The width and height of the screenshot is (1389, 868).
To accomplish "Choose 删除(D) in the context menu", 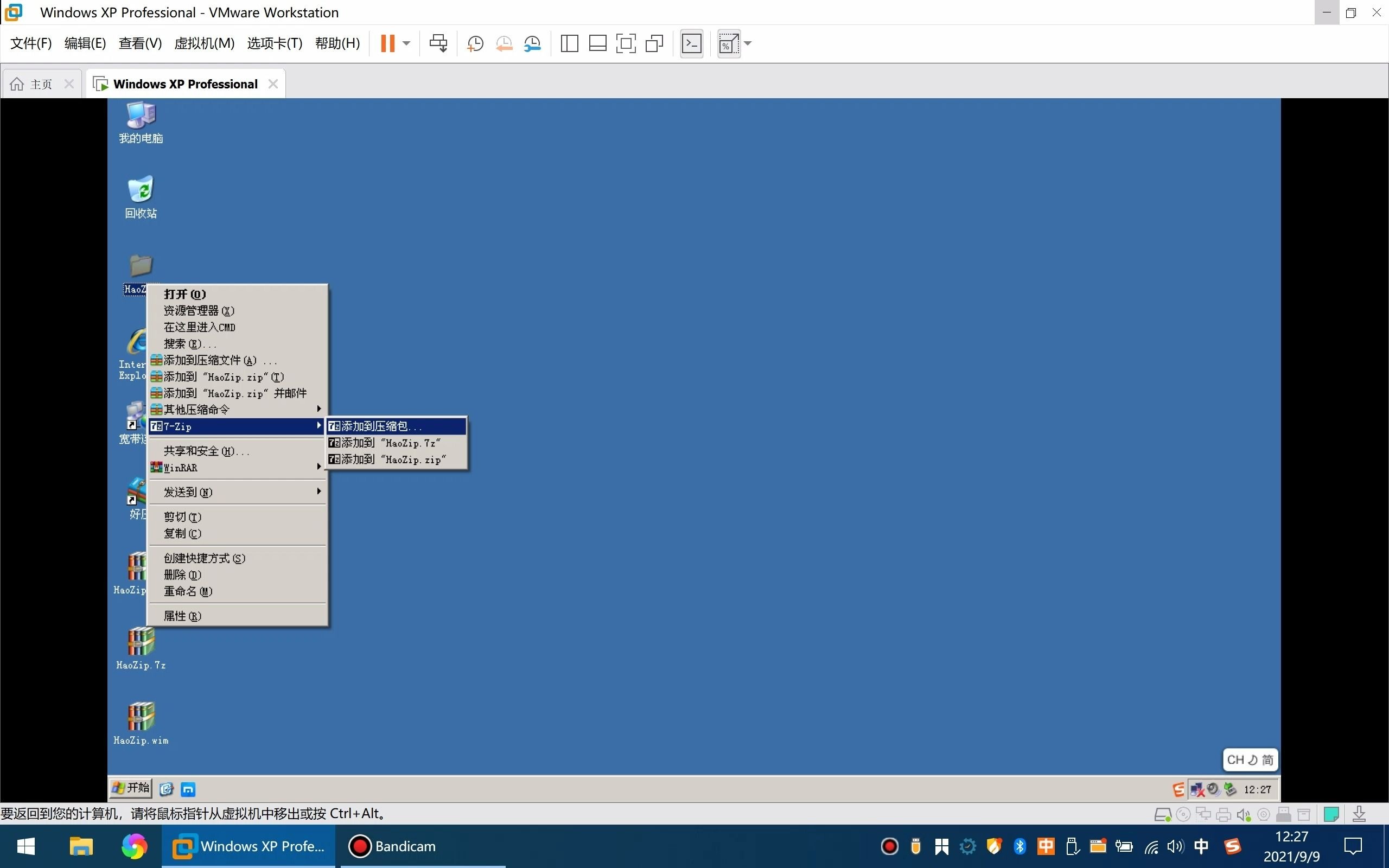I will click(x=238, y=575).
